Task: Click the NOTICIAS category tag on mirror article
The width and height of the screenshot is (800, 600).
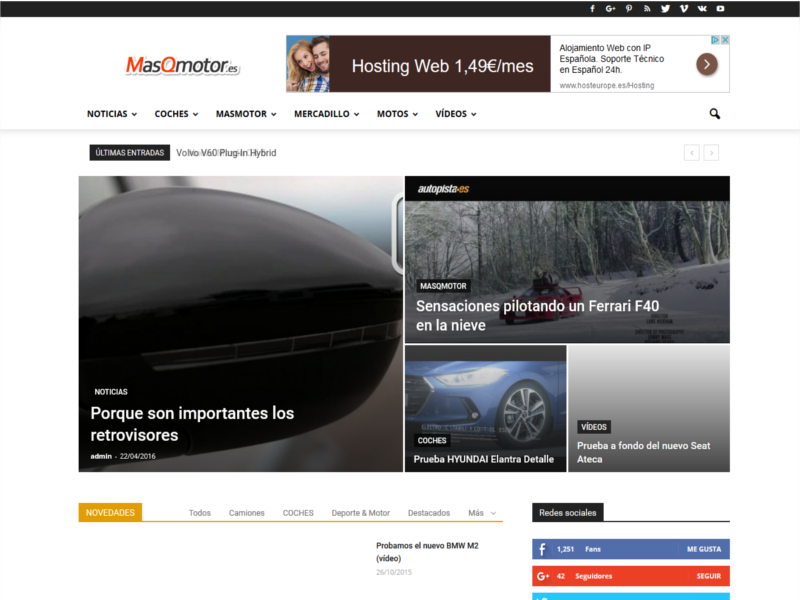Action: tap(111, 392)
